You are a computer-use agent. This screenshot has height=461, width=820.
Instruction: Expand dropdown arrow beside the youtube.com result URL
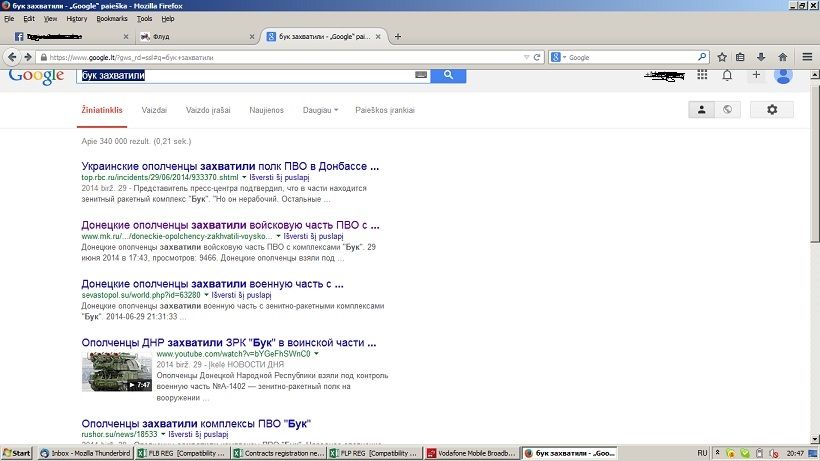click(x=316, y=354)
